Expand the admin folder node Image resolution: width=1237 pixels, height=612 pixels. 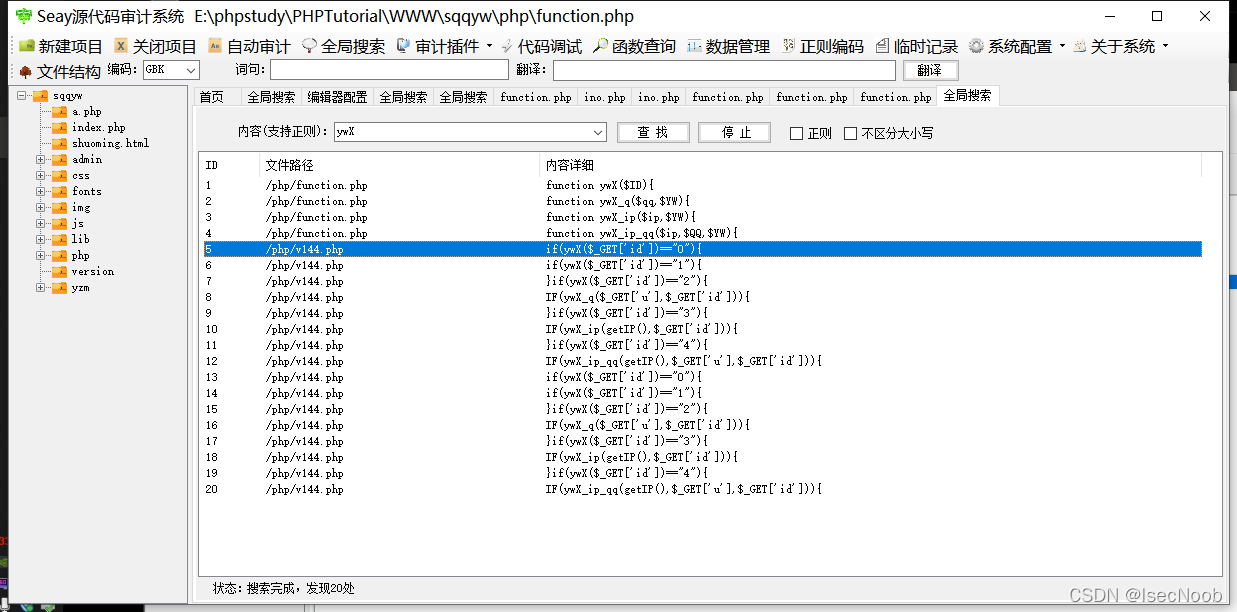point(41,160)
